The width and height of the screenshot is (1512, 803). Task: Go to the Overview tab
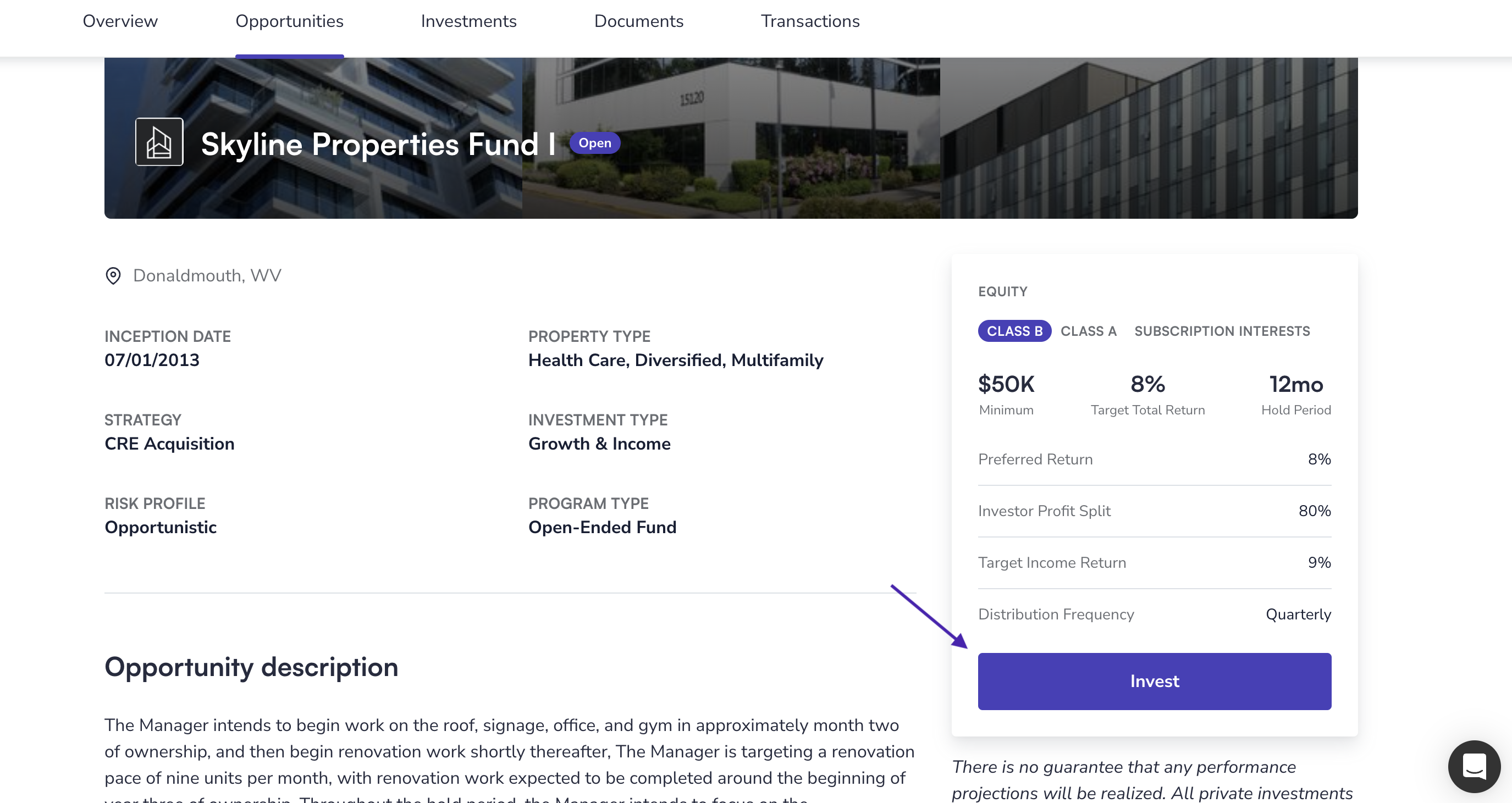tap(120, 21)
